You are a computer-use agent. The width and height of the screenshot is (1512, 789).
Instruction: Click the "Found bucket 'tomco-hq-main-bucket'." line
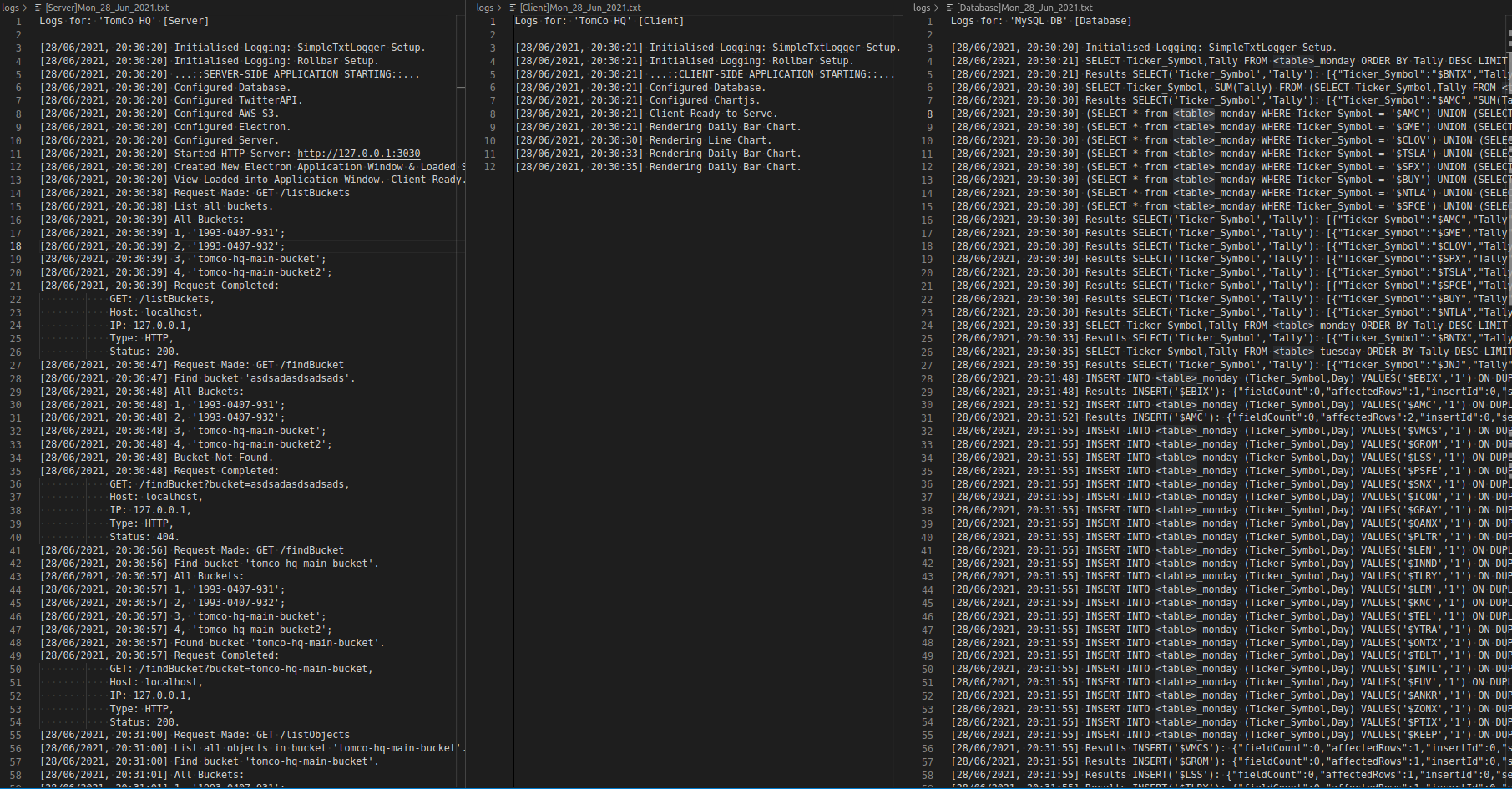pyautogui.click(x=212, y=643)
